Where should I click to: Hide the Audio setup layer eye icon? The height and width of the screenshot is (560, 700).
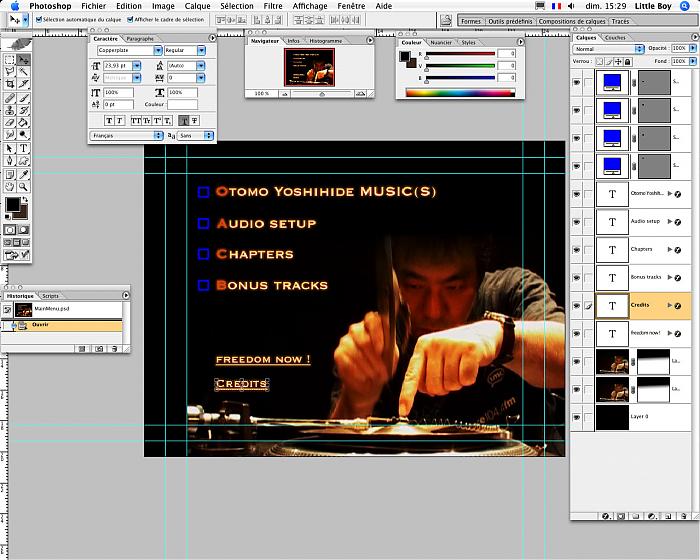pyautogui.click(x=576, y=222)
